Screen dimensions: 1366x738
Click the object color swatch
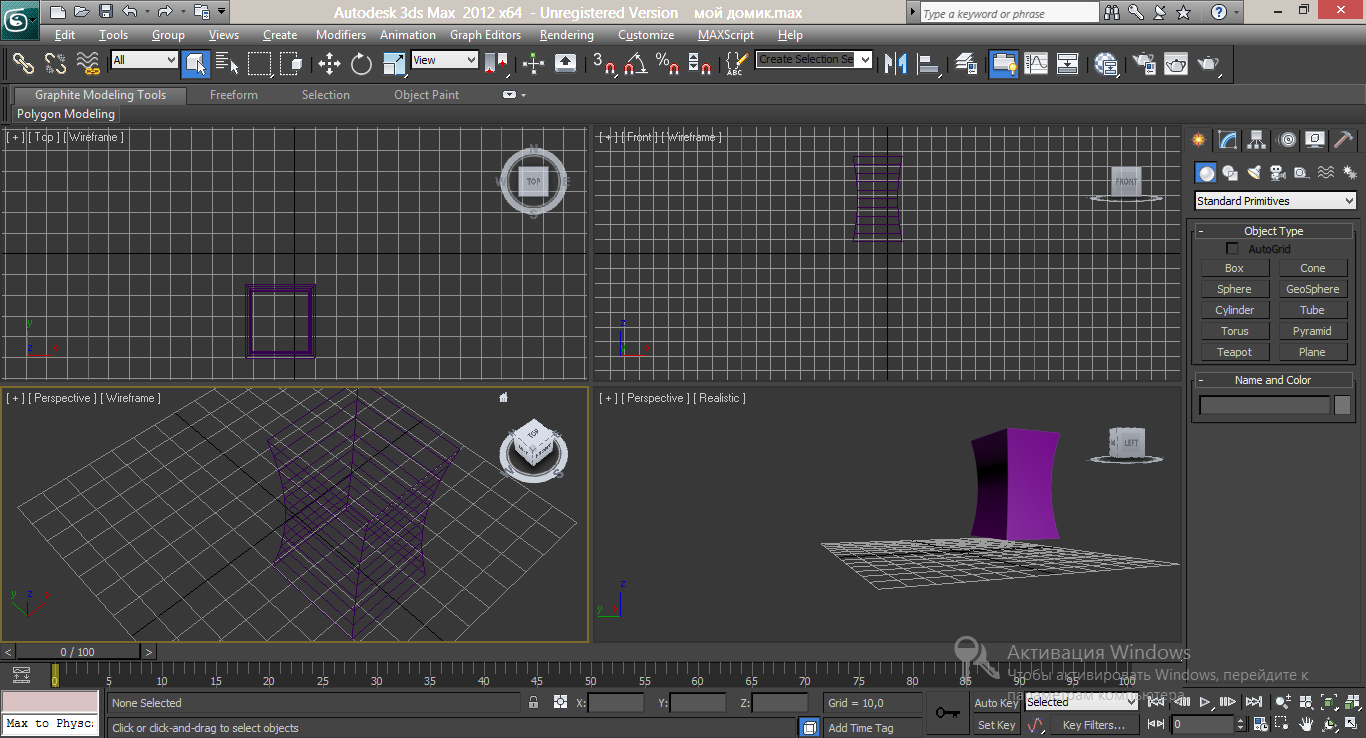click(x=1342, y=405)
